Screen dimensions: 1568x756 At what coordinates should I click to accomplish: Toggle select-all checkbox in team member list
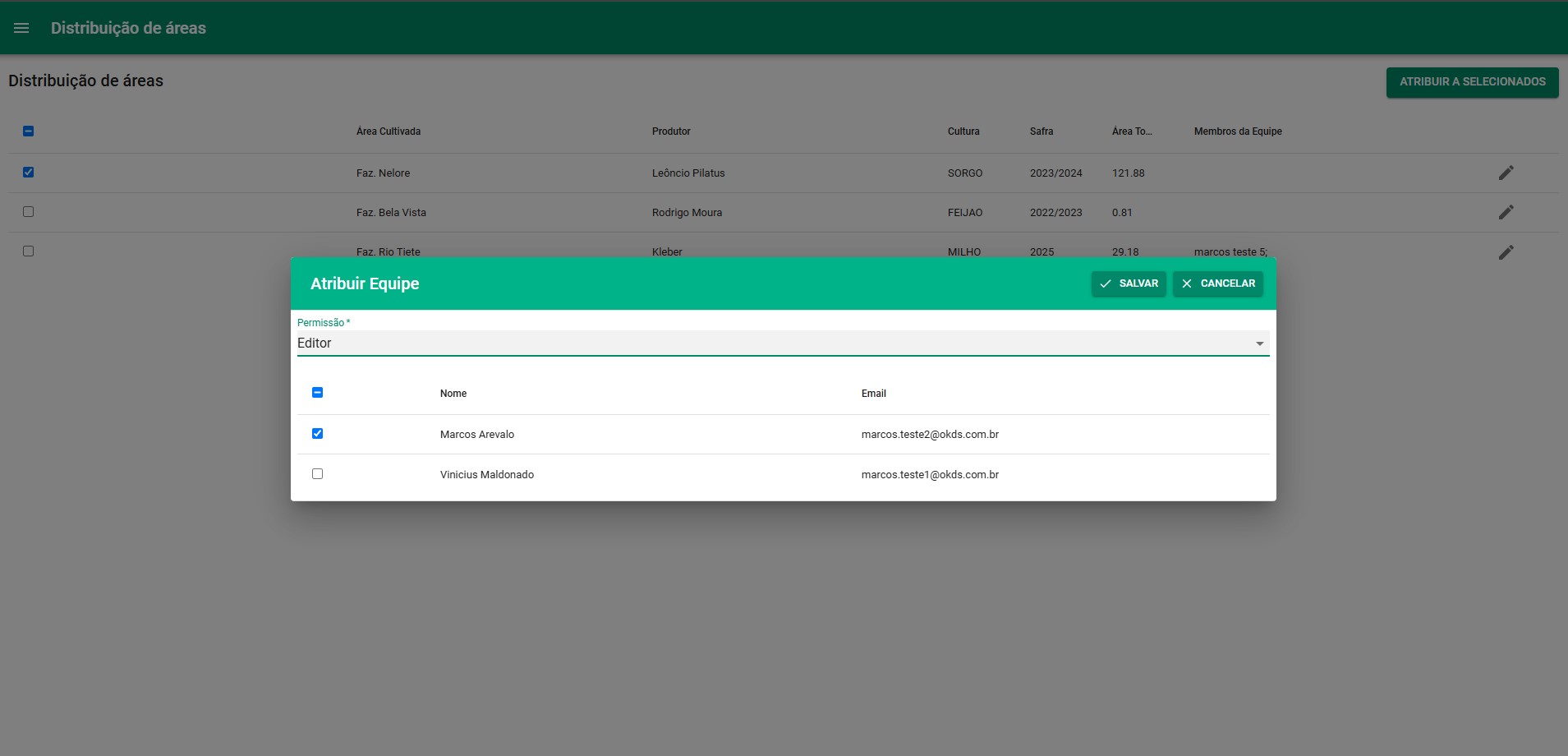pos(318,393)
